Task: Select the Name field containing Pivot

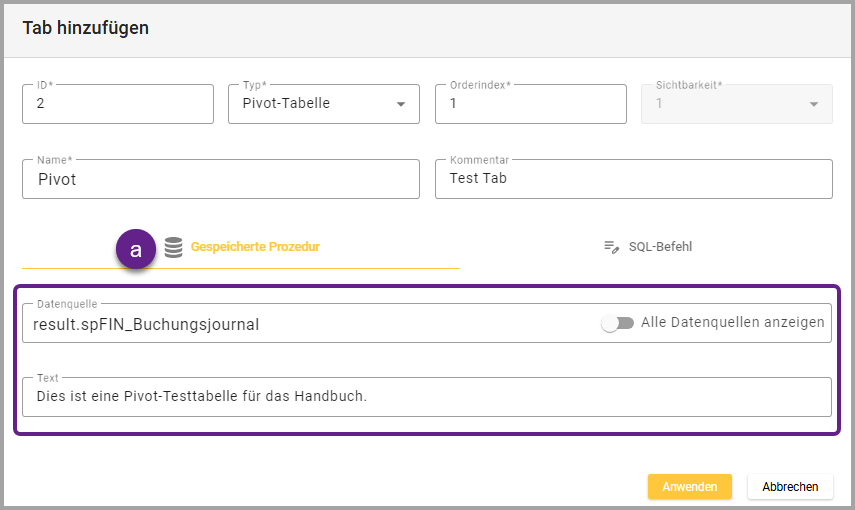Action: click(x=220, y=180)
